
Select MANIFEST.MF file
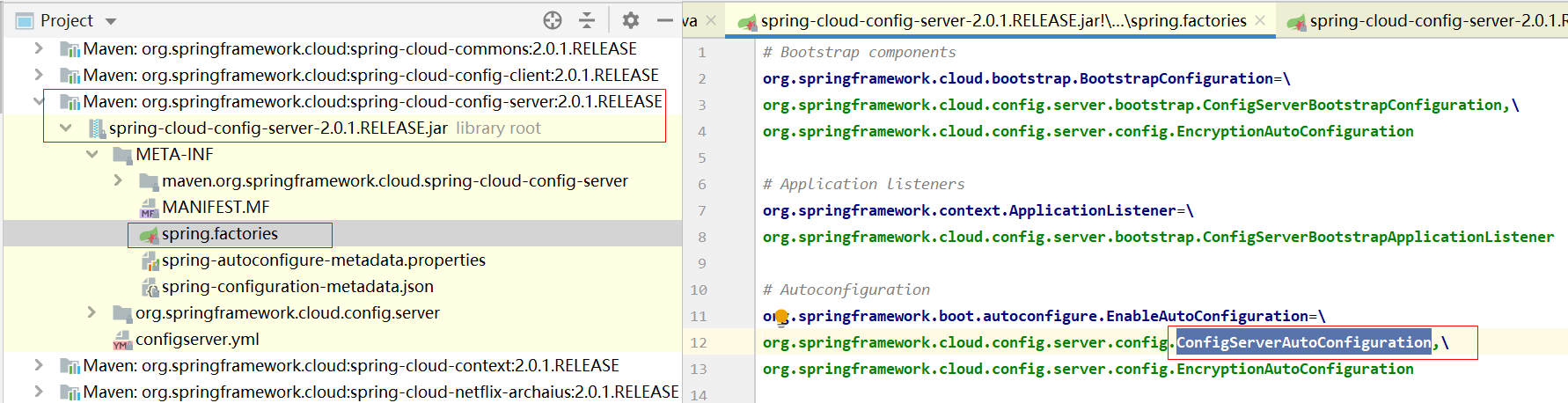click(216, 207)
